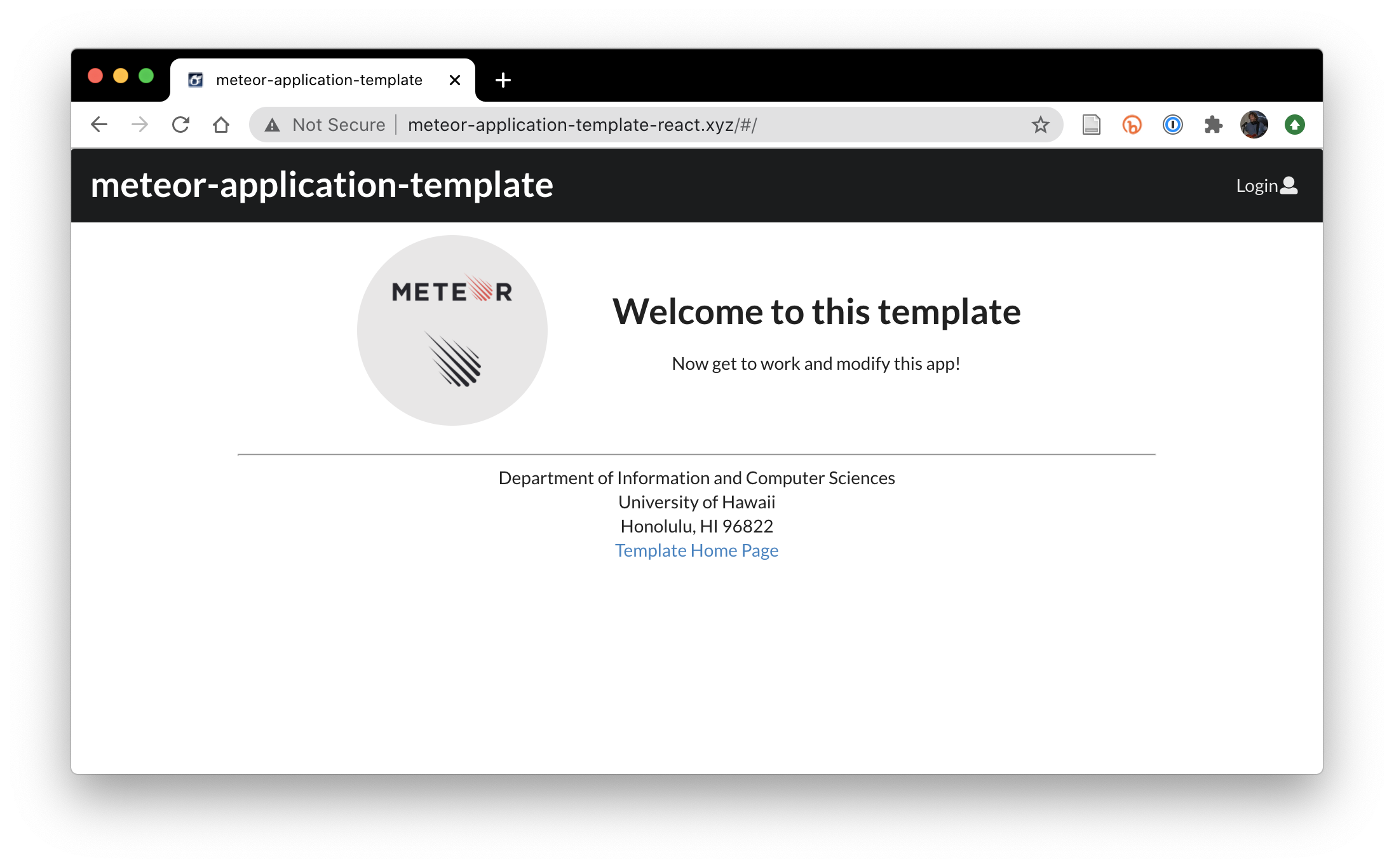Click the Not Secure warning indicator
Screen dimensions: 1394x868
[x=327, y=125]
